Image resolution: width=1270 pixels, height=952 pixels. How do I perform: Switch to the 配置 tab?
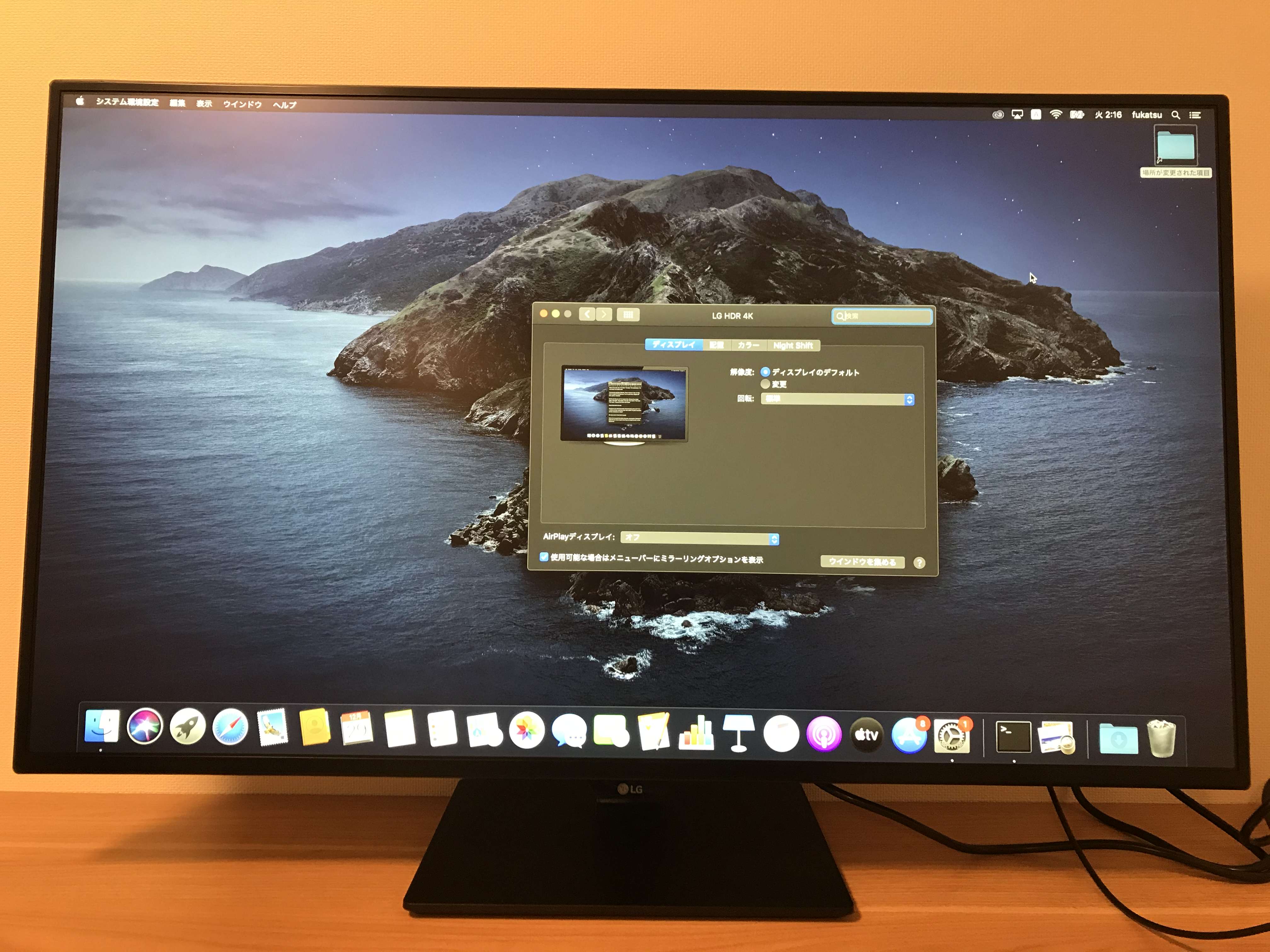pyautogui.click(x=717, y=345)
